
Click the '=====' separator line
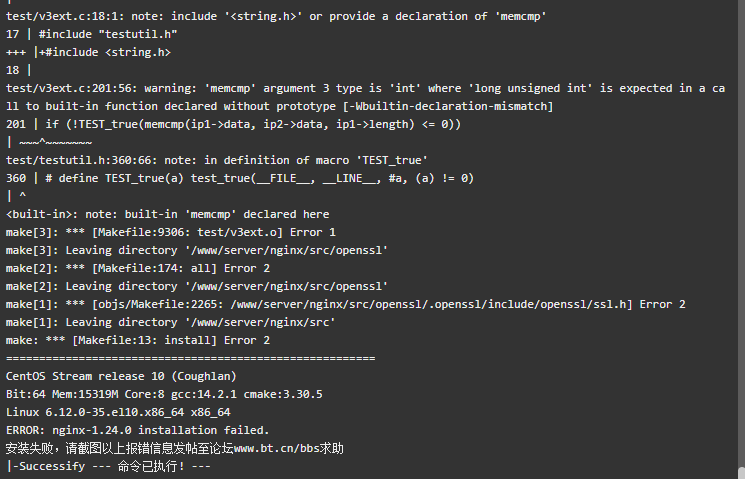191,358
